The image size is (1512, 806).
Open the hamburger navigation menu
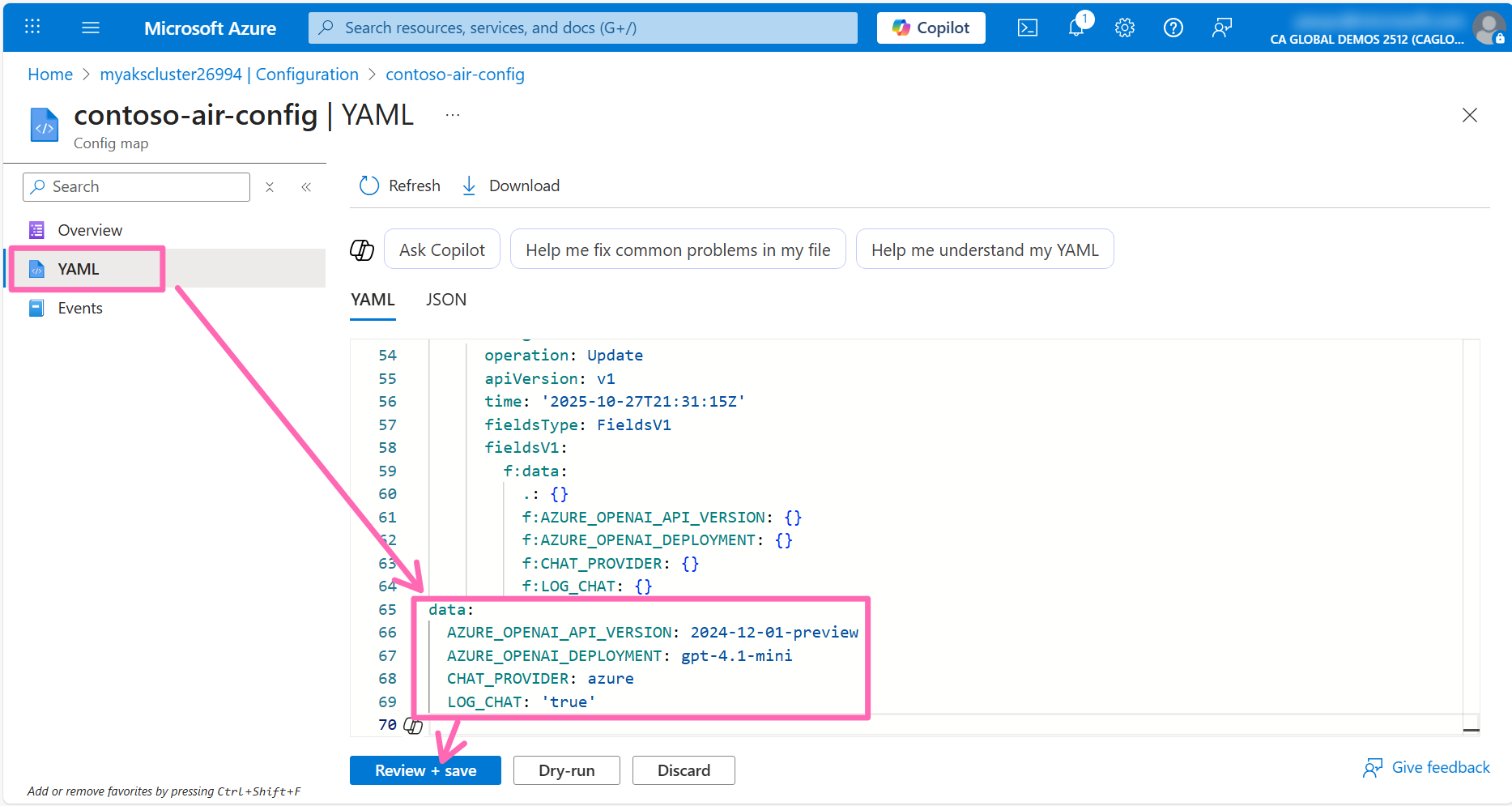91,28
